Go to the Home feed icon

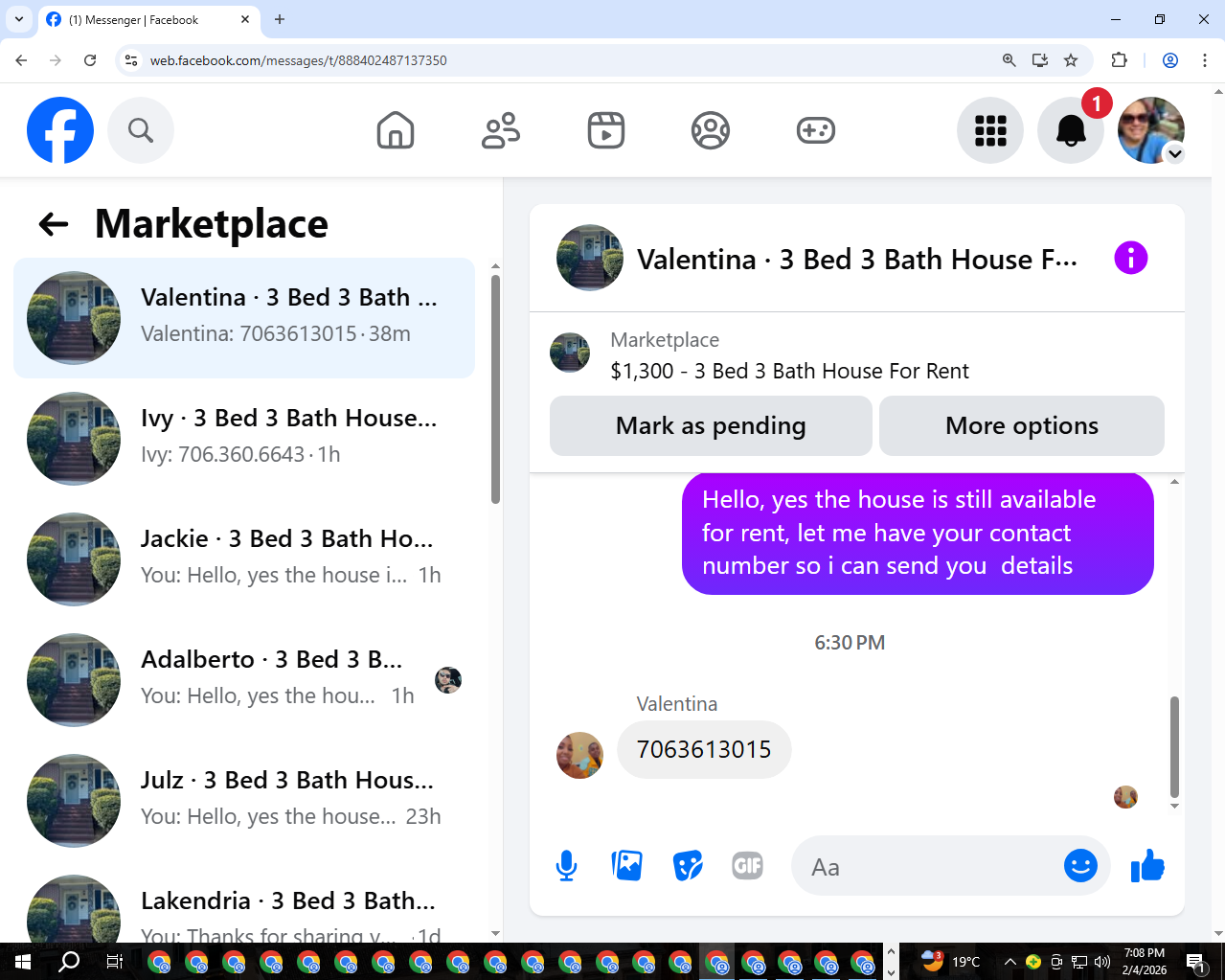(396, 130)
